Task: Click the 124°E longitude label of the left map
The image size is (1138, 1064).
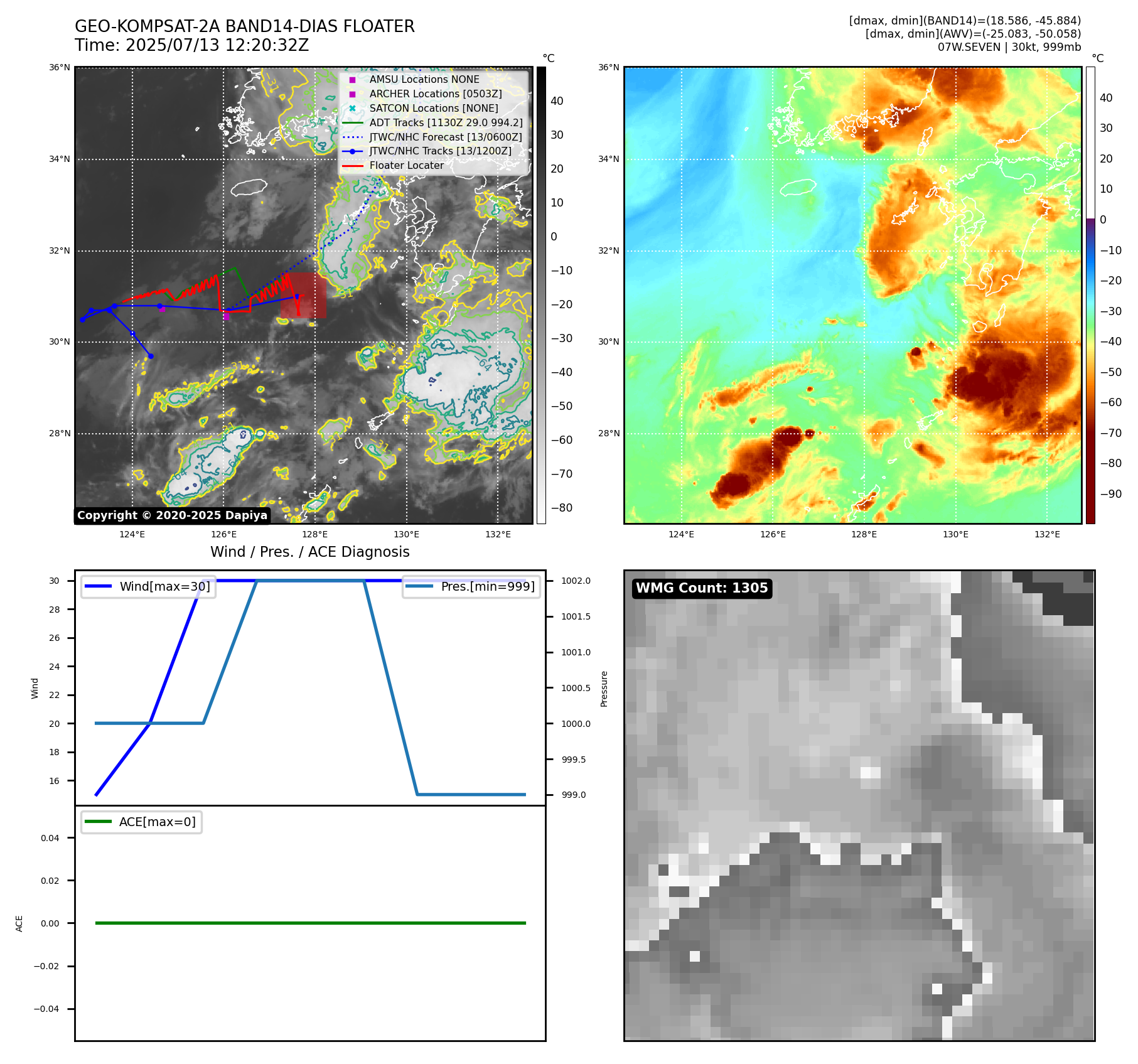Action: (x=132, y=535)
